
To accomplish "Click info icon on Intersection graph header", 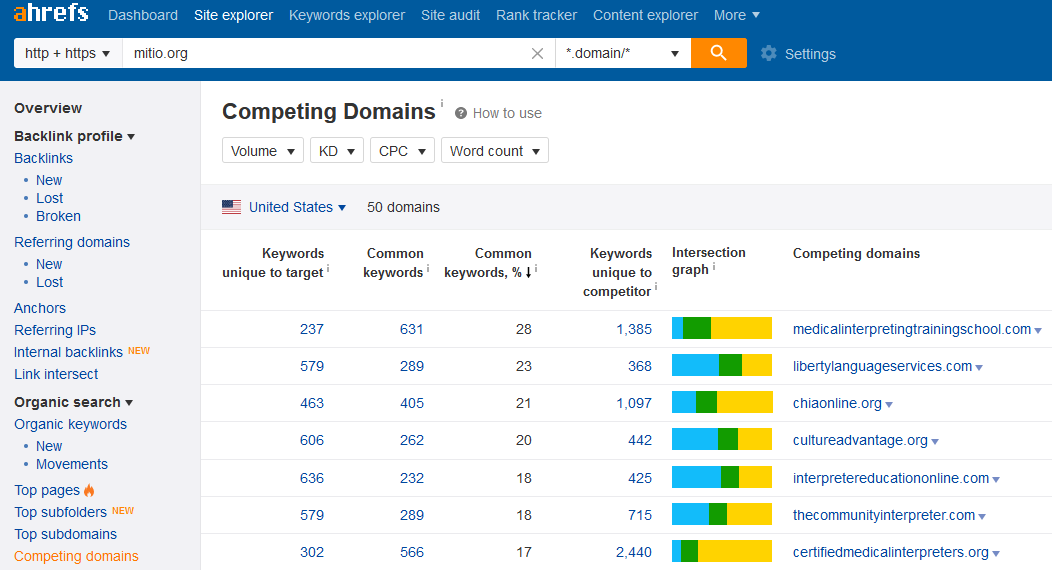I will tap(714, 266).
